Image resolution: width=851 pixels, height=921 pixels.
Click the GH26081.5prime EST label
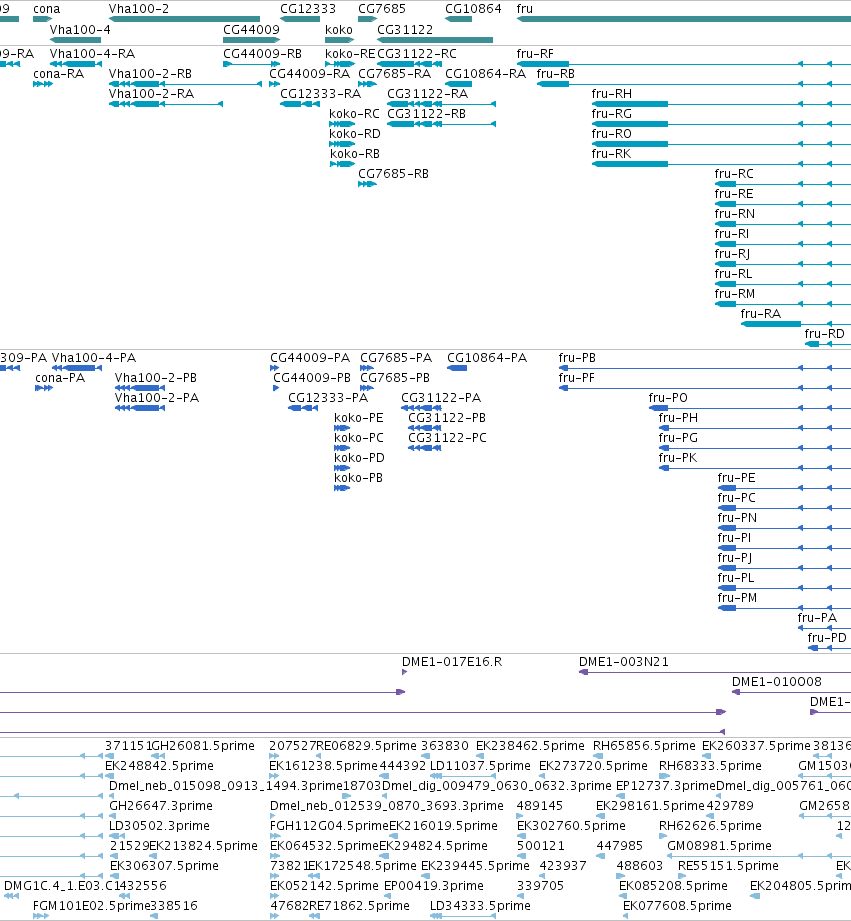pos(203,745)
